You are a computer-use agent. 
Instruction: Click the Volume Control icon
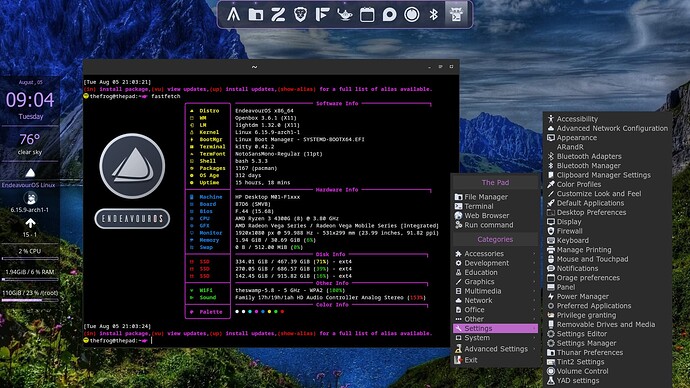tap(551, 371)
